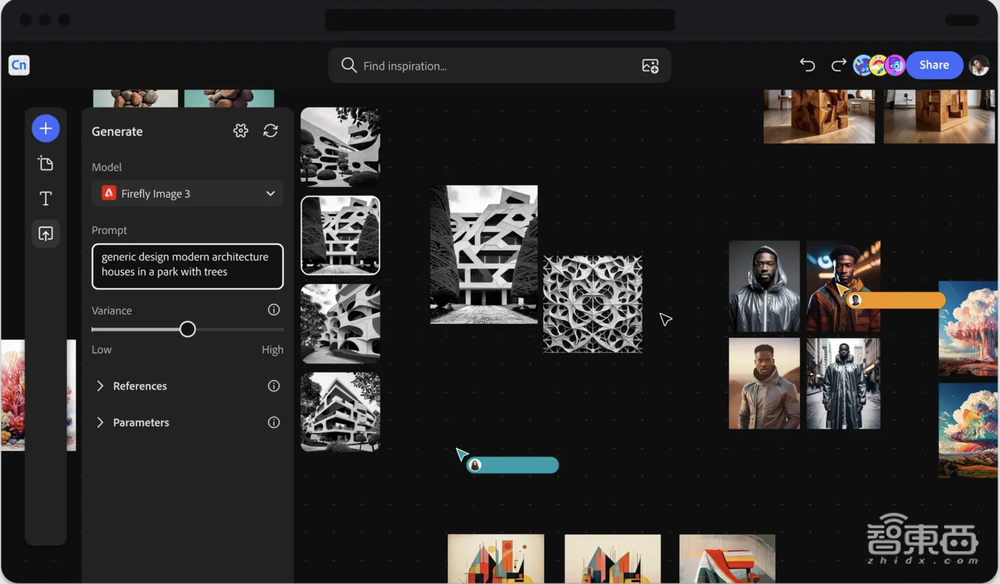Viewport: 1000px width, 584px height.
Task: Click the redo arrow icon
Action: (838, 65)
